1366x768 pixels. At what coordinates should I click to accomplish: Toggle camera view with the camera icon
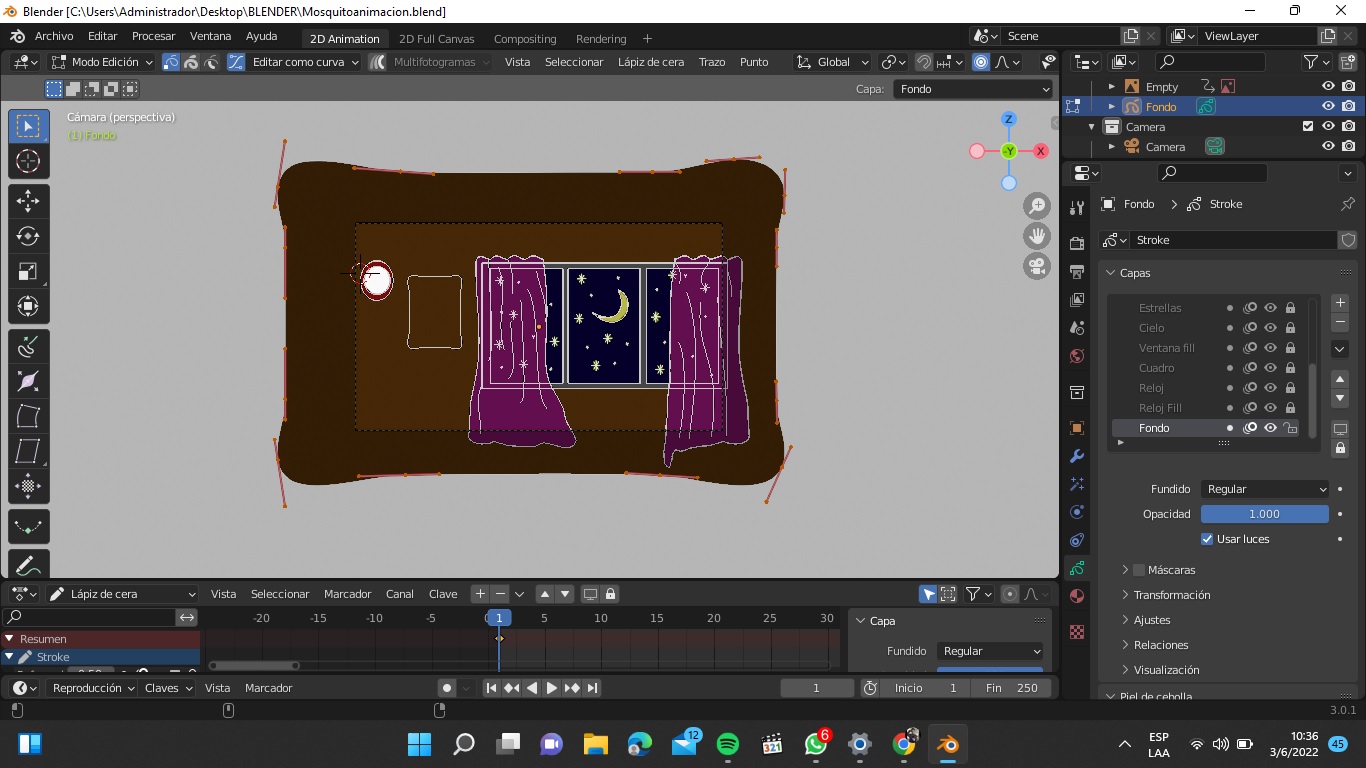click(1037, 266)
